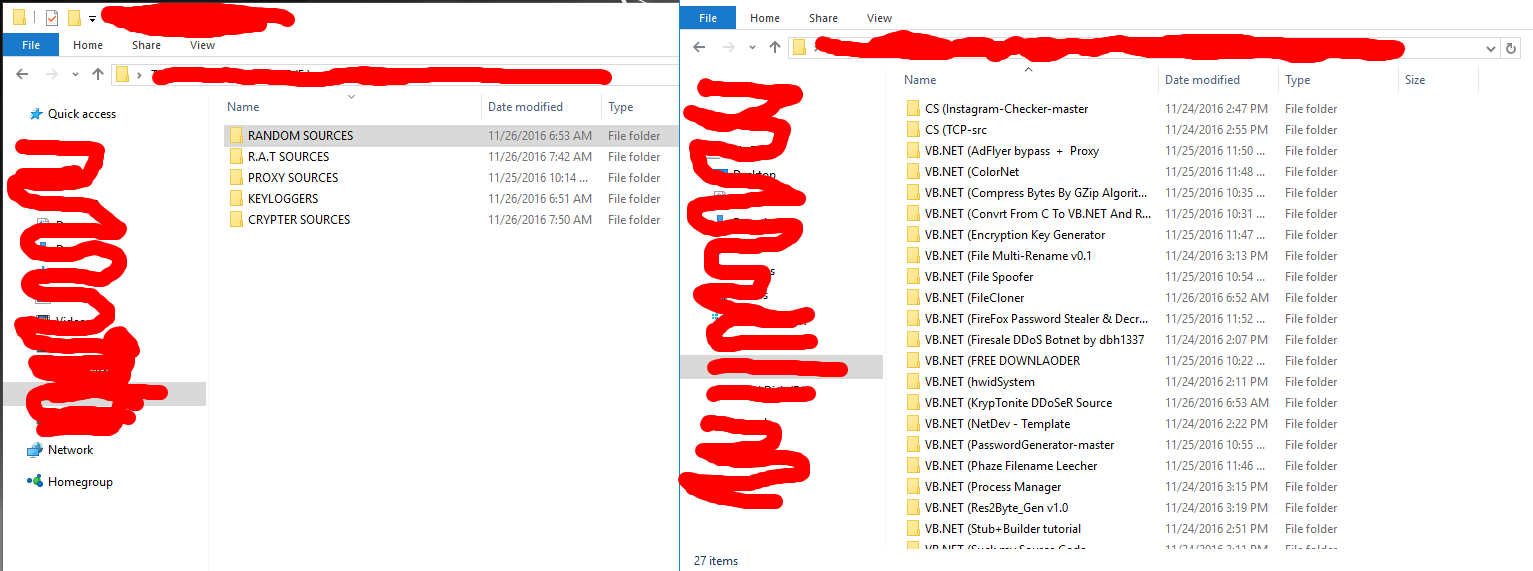Click Properties checkmark icon in quick access toolbar

click(x=52, y=17)
